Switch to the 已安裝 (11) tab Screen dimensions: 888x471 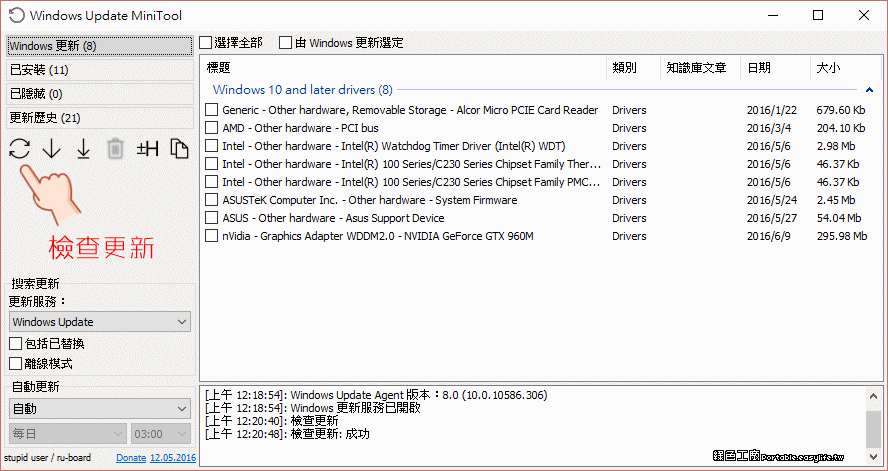98,70
